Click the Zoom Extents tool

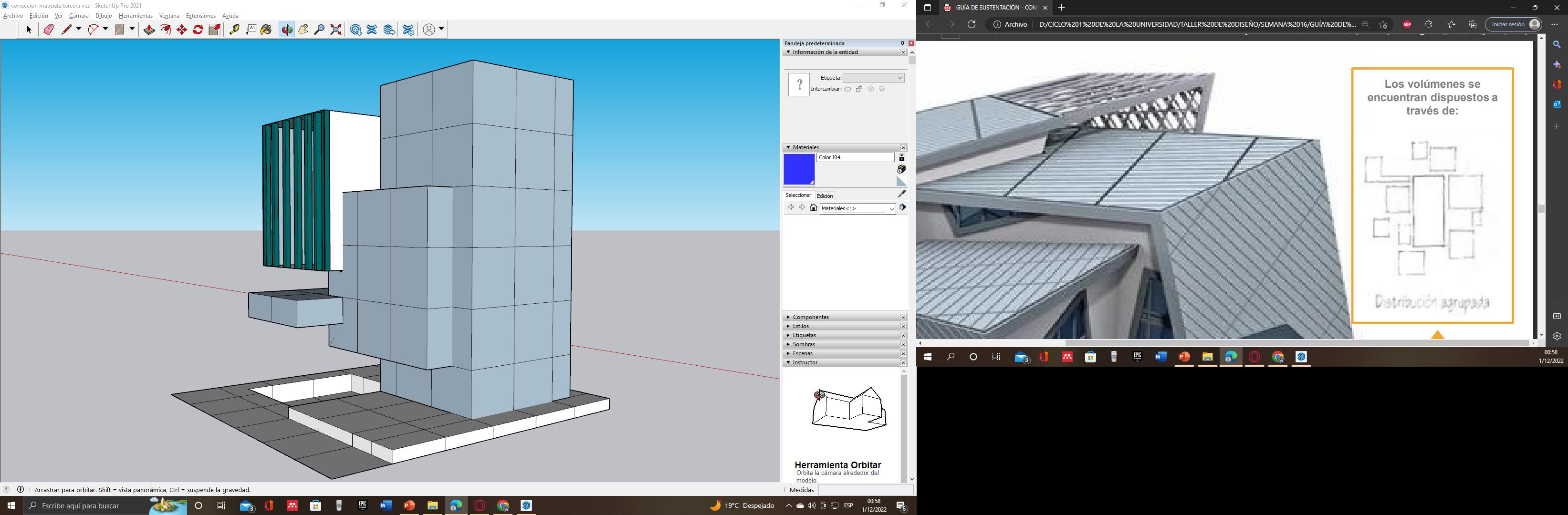point(335,30)
